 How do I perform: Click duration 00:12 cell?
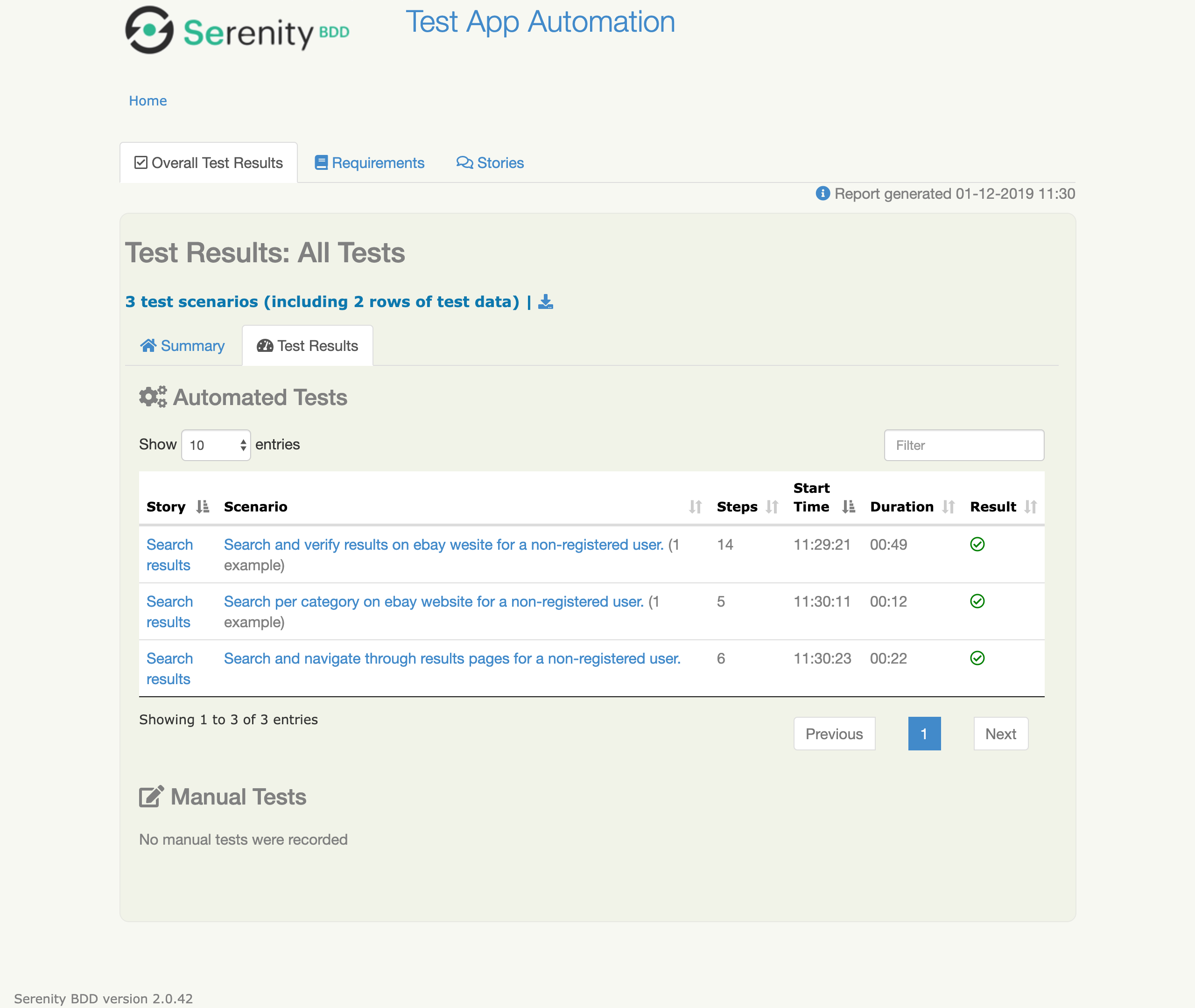coord(889,602)
